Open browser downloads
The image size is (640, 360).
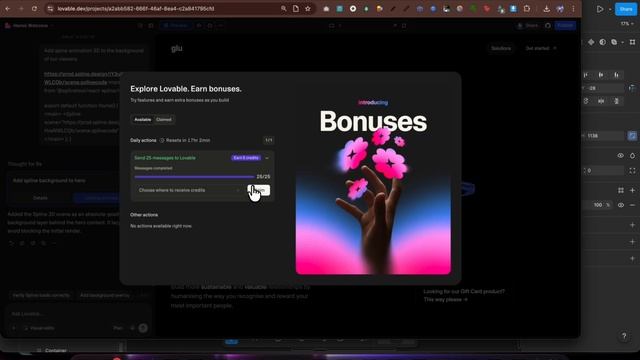(x=546, y=9)
